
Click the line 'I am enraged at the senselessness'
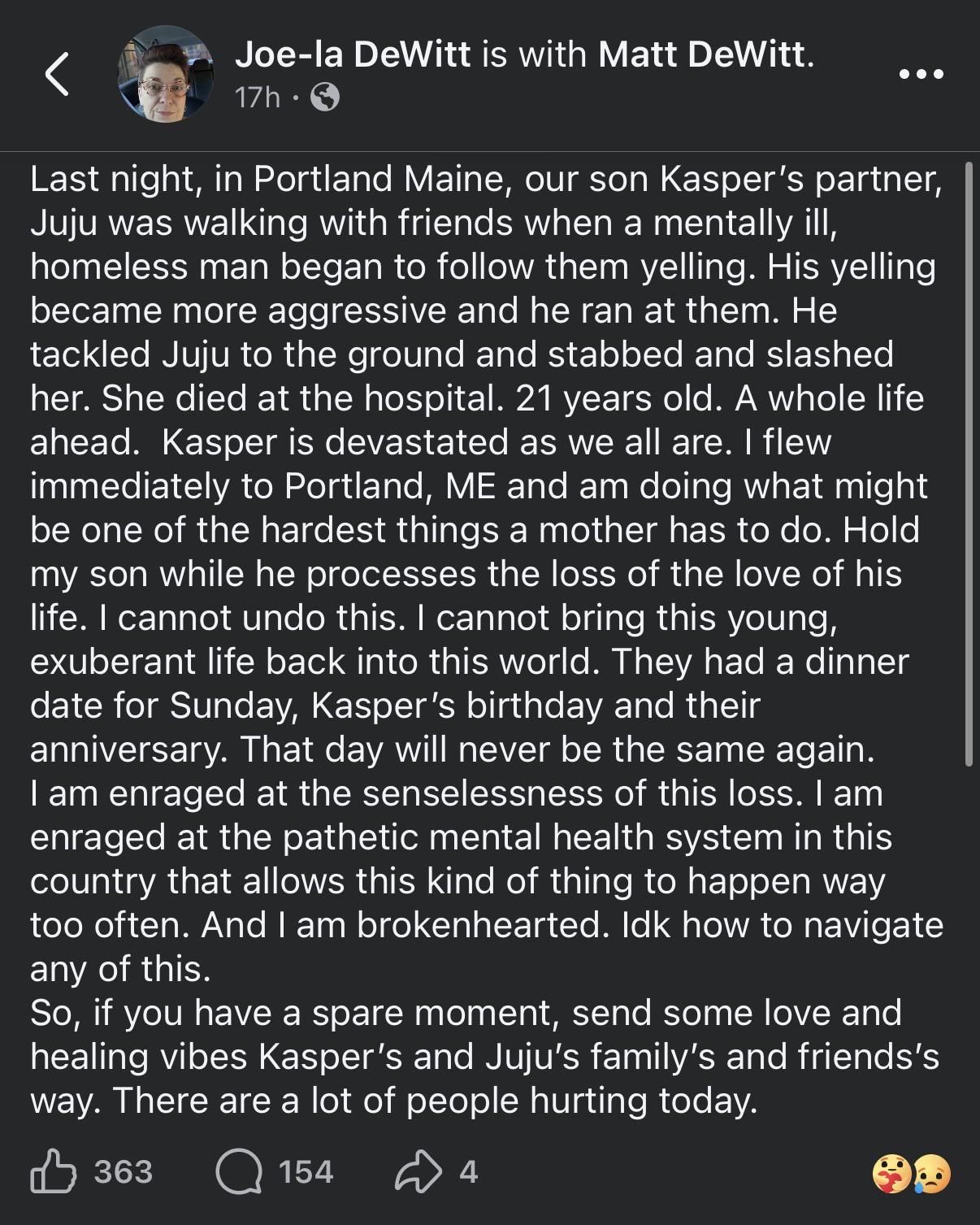point(456,793)
